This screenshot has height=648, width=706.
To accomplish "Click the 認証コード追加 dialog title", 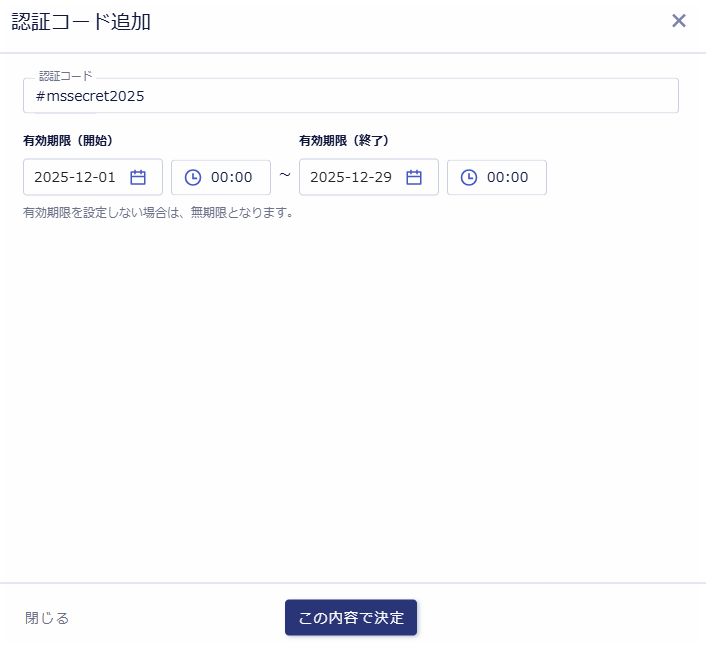I will pos(81,21).
